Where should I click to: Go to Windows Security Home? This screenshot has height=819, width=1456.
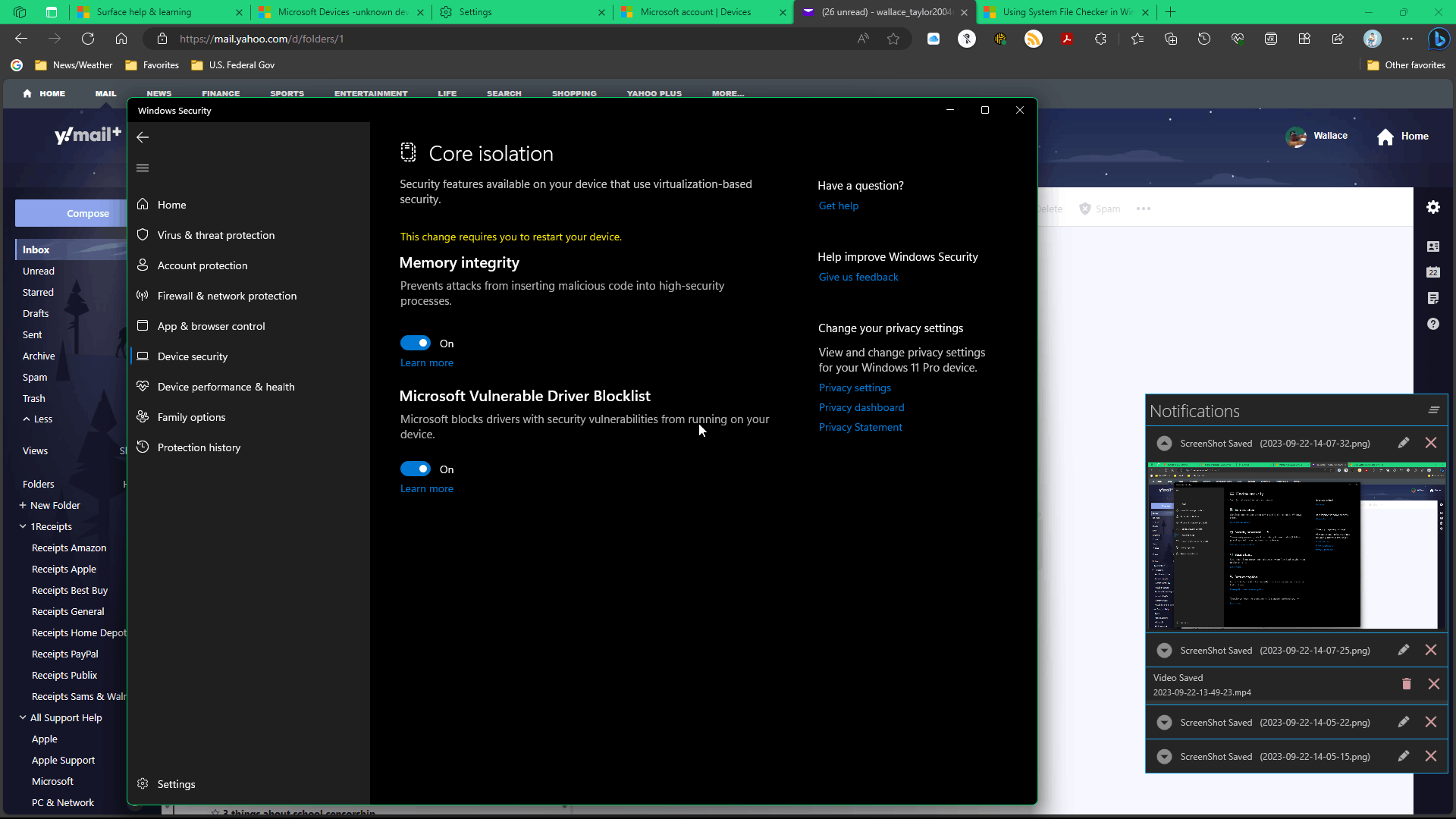[x=171, y=205]
